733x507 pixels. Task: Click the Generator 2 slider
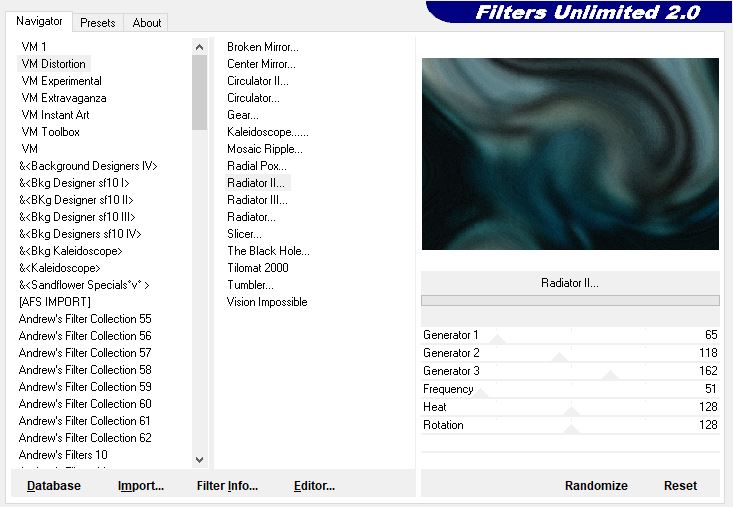pos(570,353)
